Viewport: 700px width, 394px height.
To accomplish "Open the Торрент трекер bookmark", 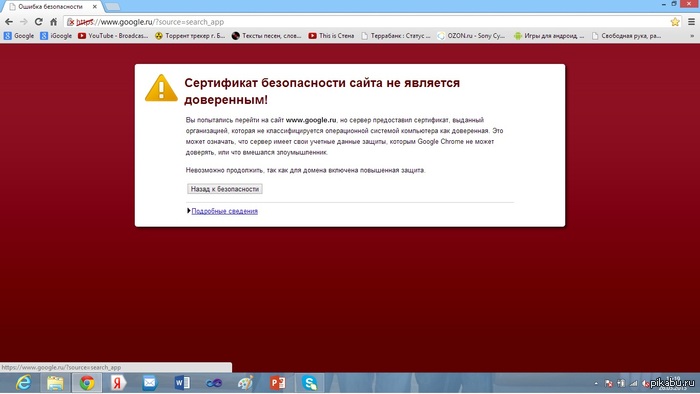I will 190,36.
